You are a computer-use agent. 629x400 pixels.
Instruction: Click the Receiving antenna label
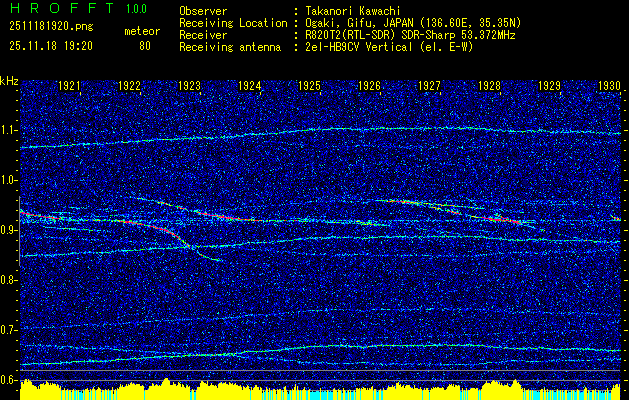click(230, 47)
